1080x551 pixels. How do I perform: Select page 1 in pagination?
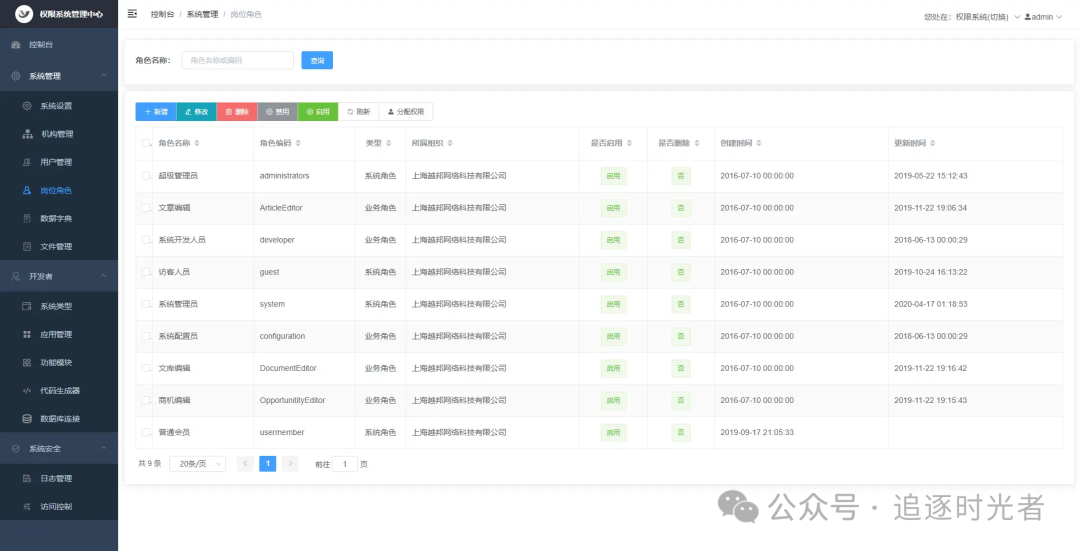(x=268, y=464)
